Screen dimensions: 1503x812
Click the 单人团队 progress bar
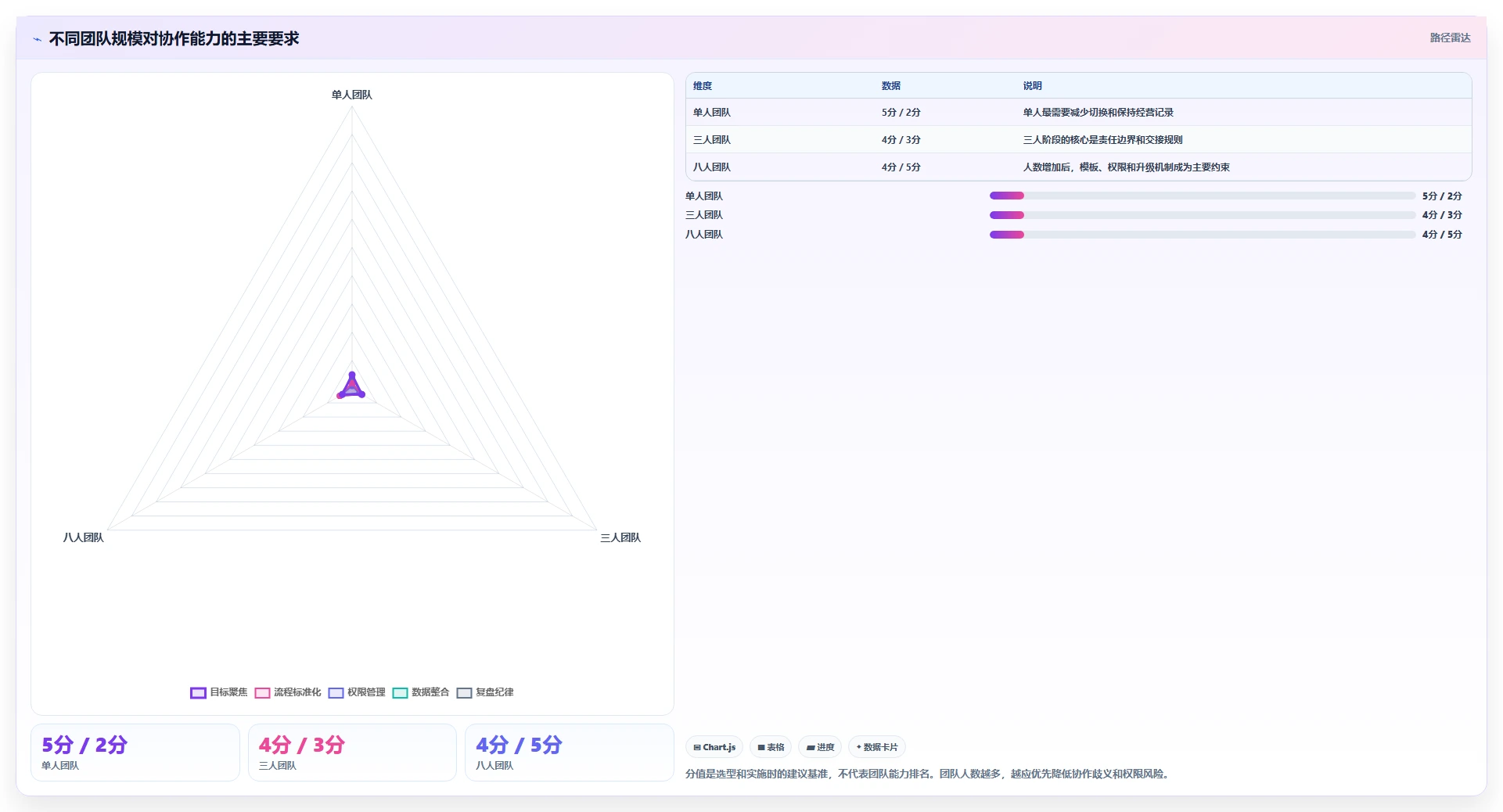pyautogui.click(x=1203, y=196)
